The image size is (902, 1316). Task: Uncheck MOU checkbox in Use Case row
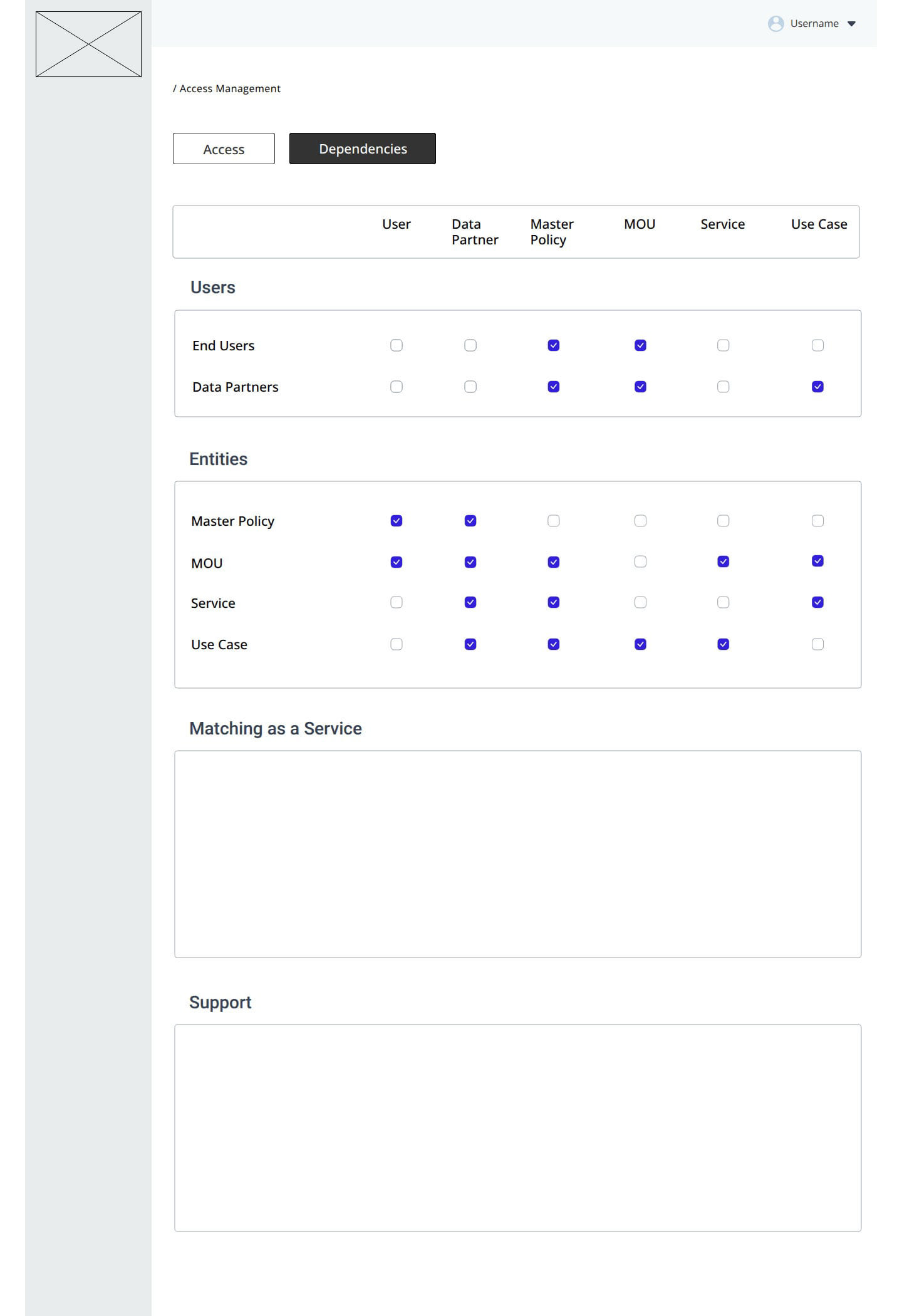click(640, 644)
